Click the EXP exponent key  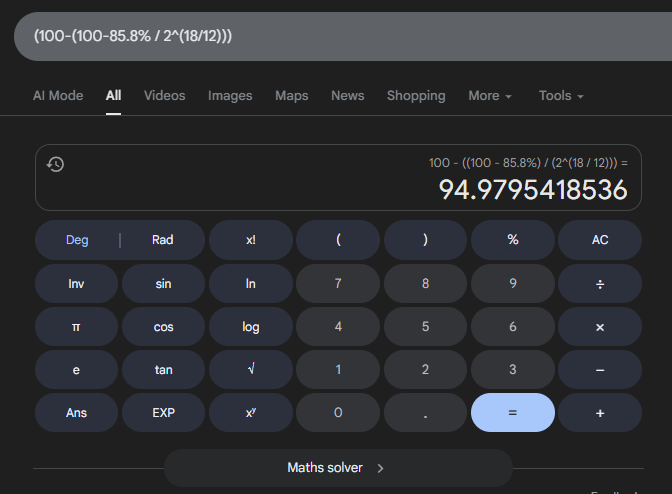tap(163, 413)
